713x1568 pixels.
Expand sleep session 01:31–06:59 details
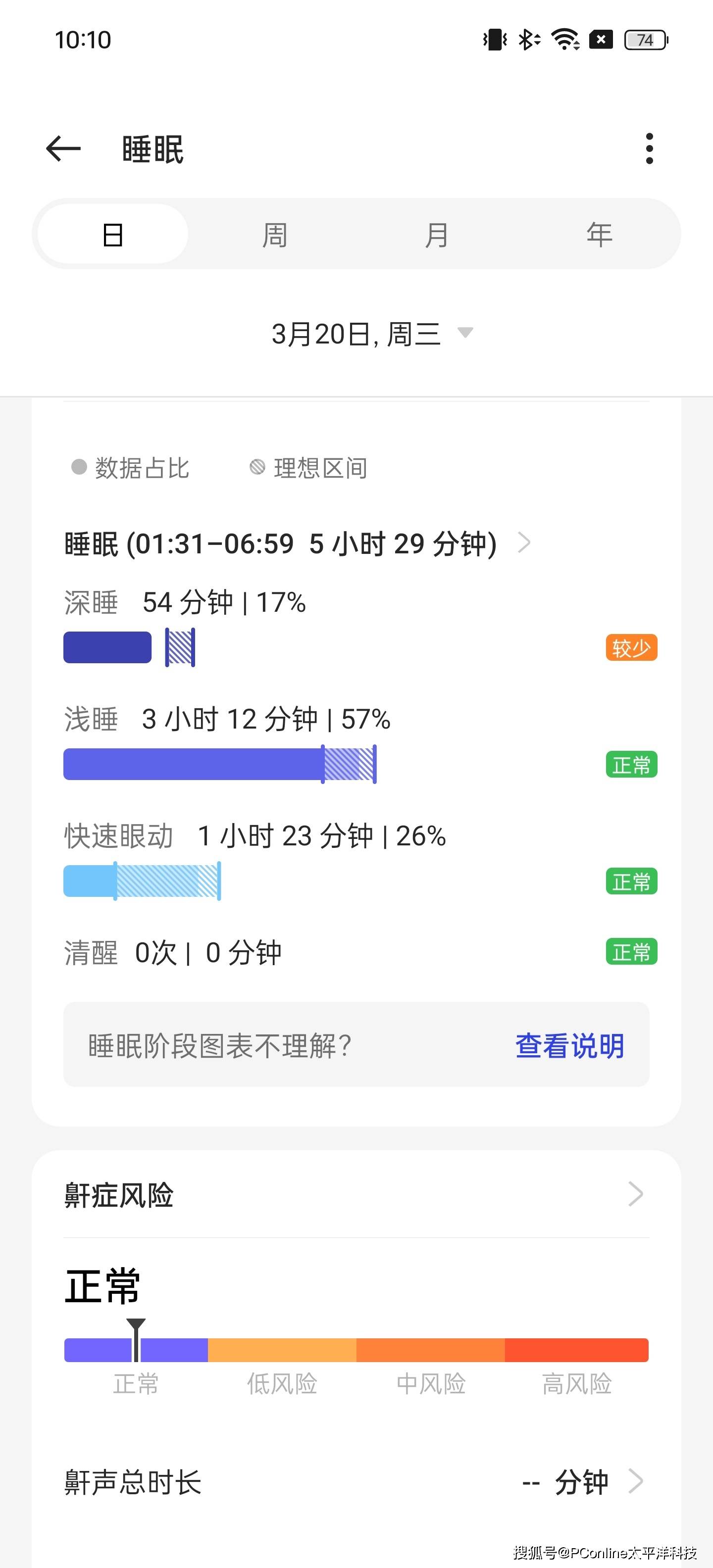(x=524, y=542)
